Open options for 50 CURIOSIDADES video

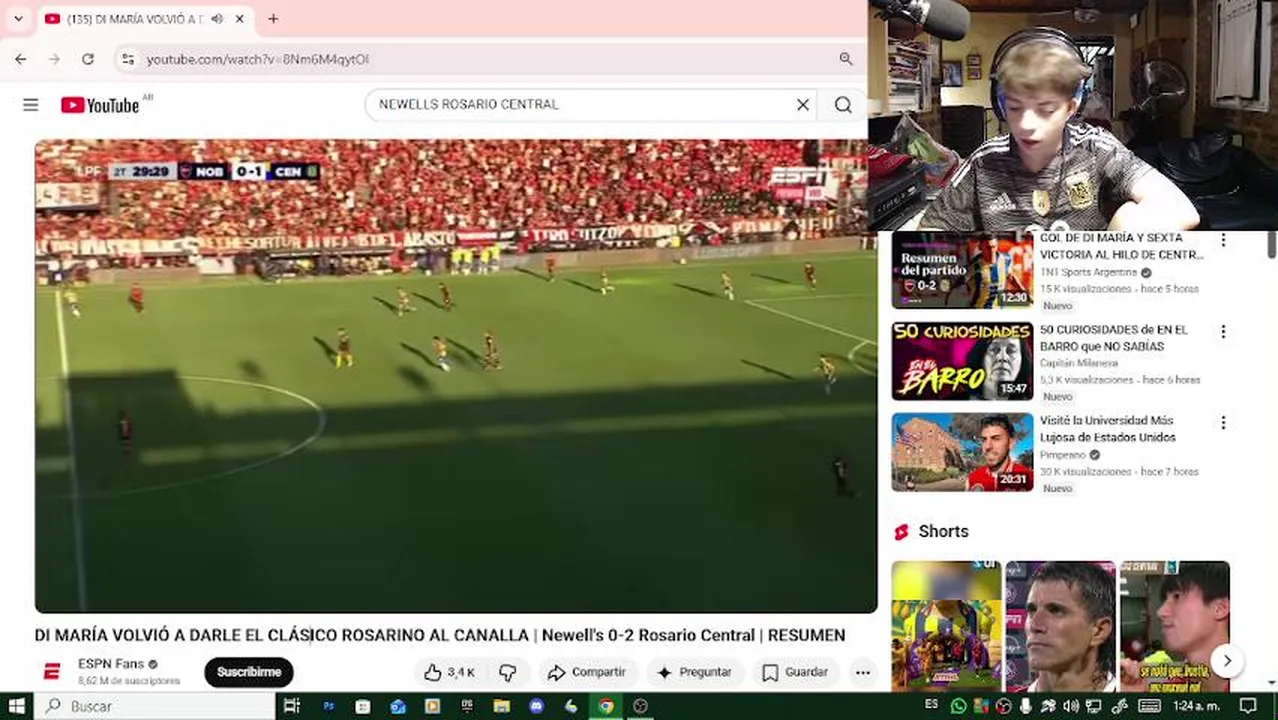(1223, 331)
